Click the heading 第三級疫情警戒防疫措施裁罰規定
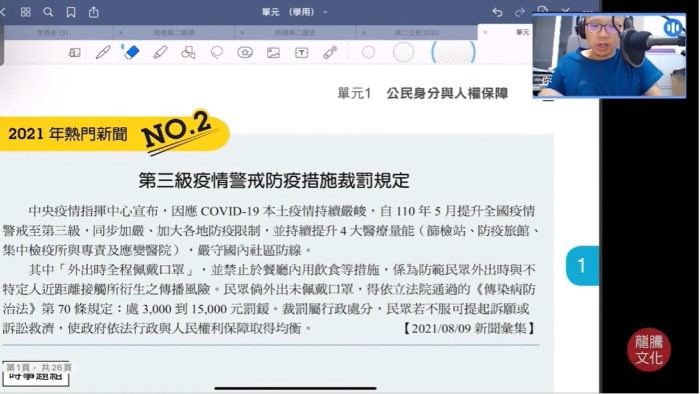The height and width of the screenshot is (394, 700). coord(274,181)
